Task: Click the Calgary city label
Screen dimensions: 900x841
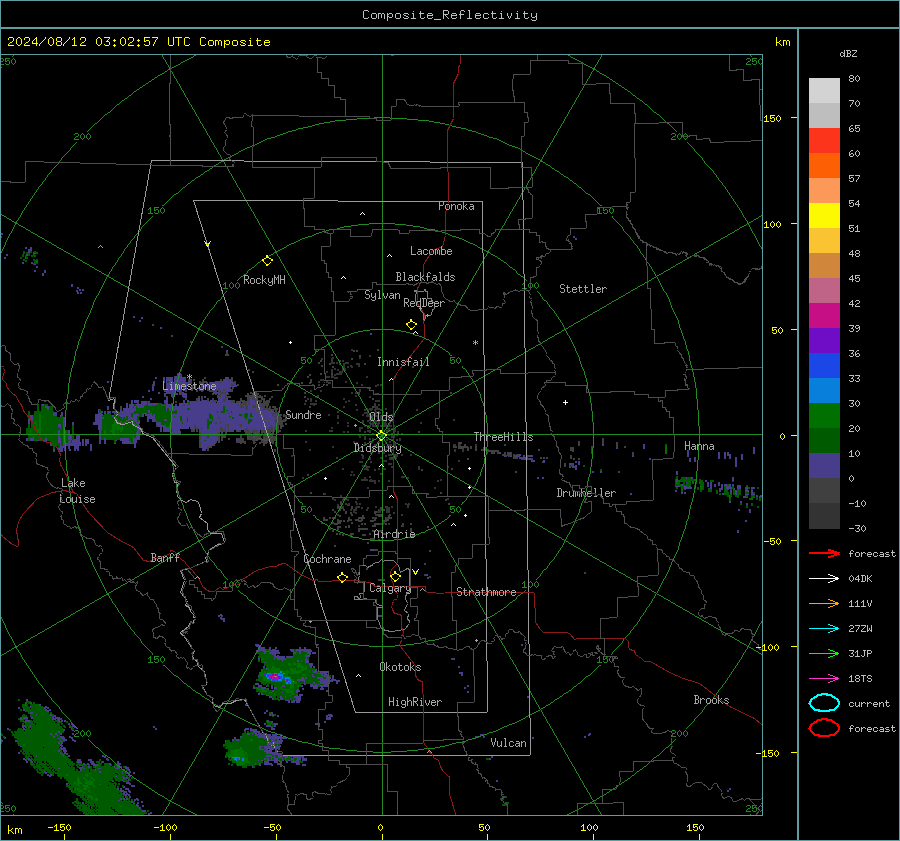Action: pyautogui.click(x=390, y=588)
